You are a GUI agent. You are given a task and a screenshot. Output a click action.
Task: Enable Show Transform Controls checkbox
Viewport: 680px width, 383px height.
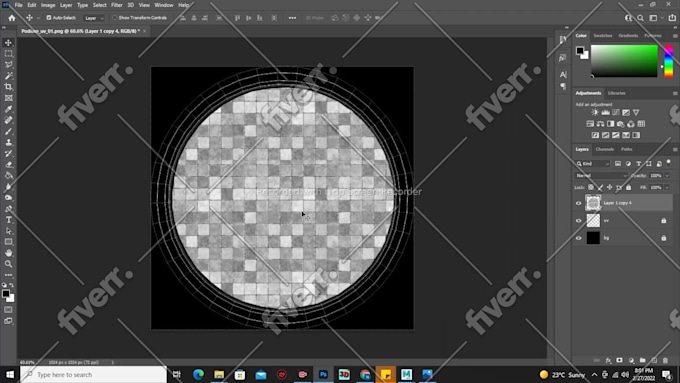[x=114, y=18]
